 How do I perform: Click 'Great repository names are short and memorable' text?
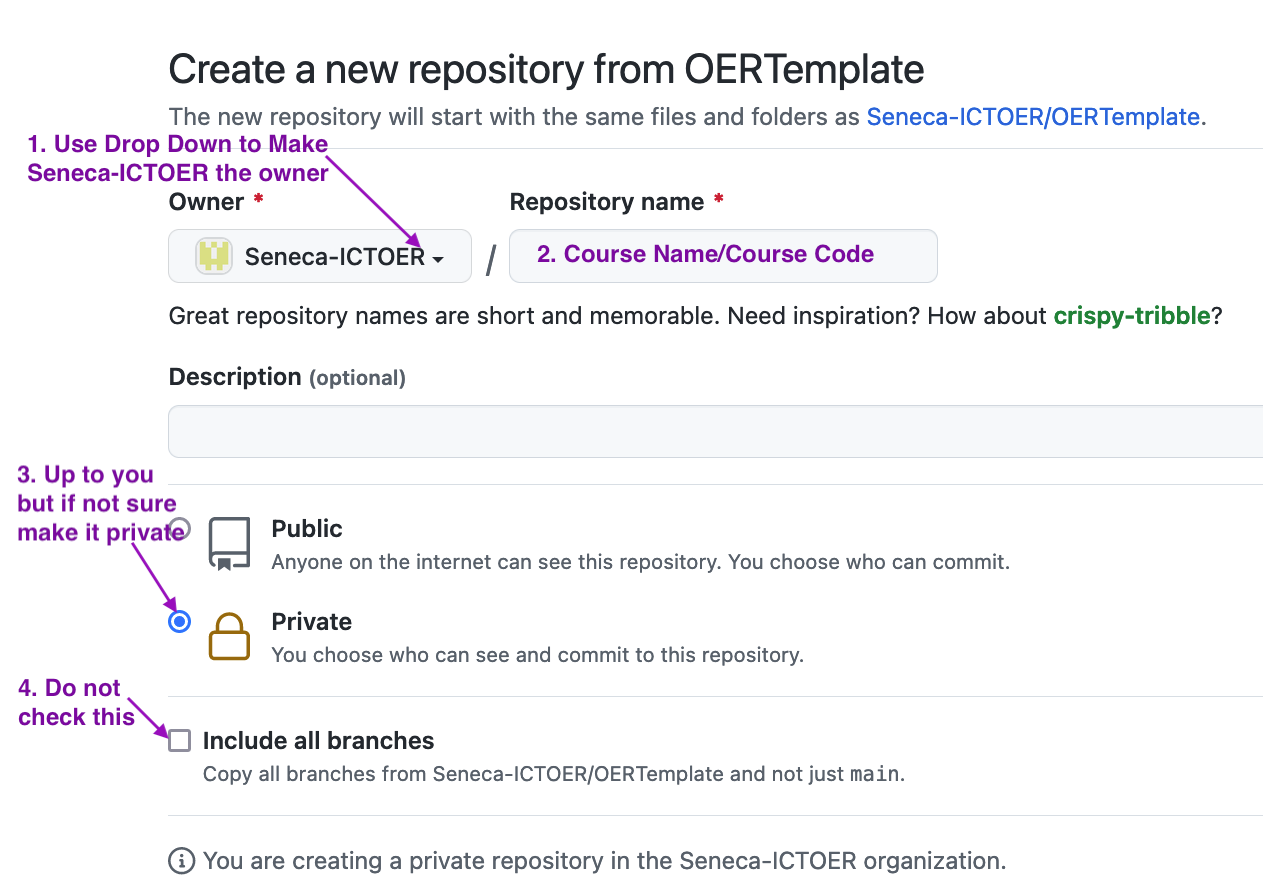coord(444,317)
